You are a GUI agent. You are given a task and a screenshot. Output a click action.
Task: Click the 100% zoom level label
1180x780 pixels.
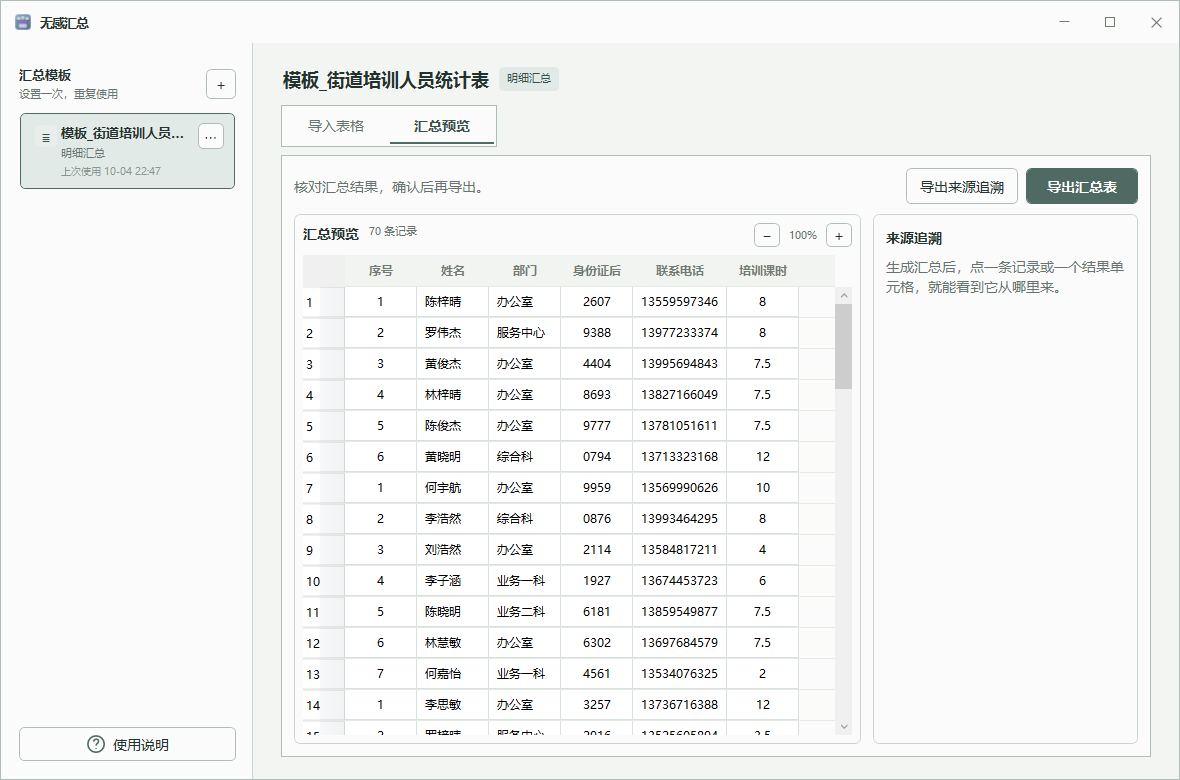tap(803, 236)
